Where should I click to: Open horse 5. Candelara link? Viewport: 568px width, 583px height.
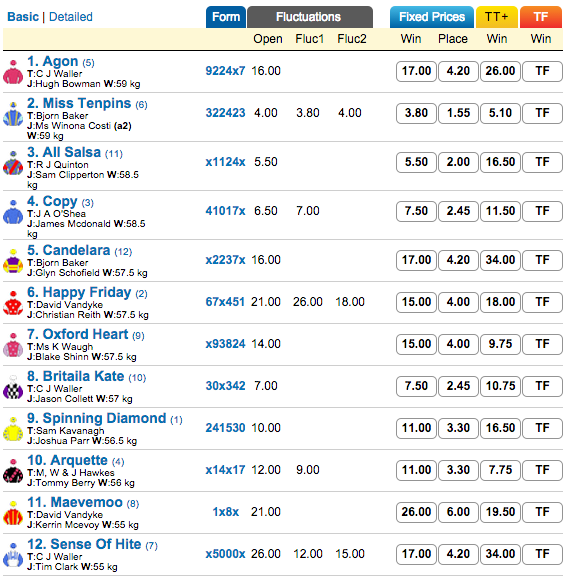tap(68, 250)
